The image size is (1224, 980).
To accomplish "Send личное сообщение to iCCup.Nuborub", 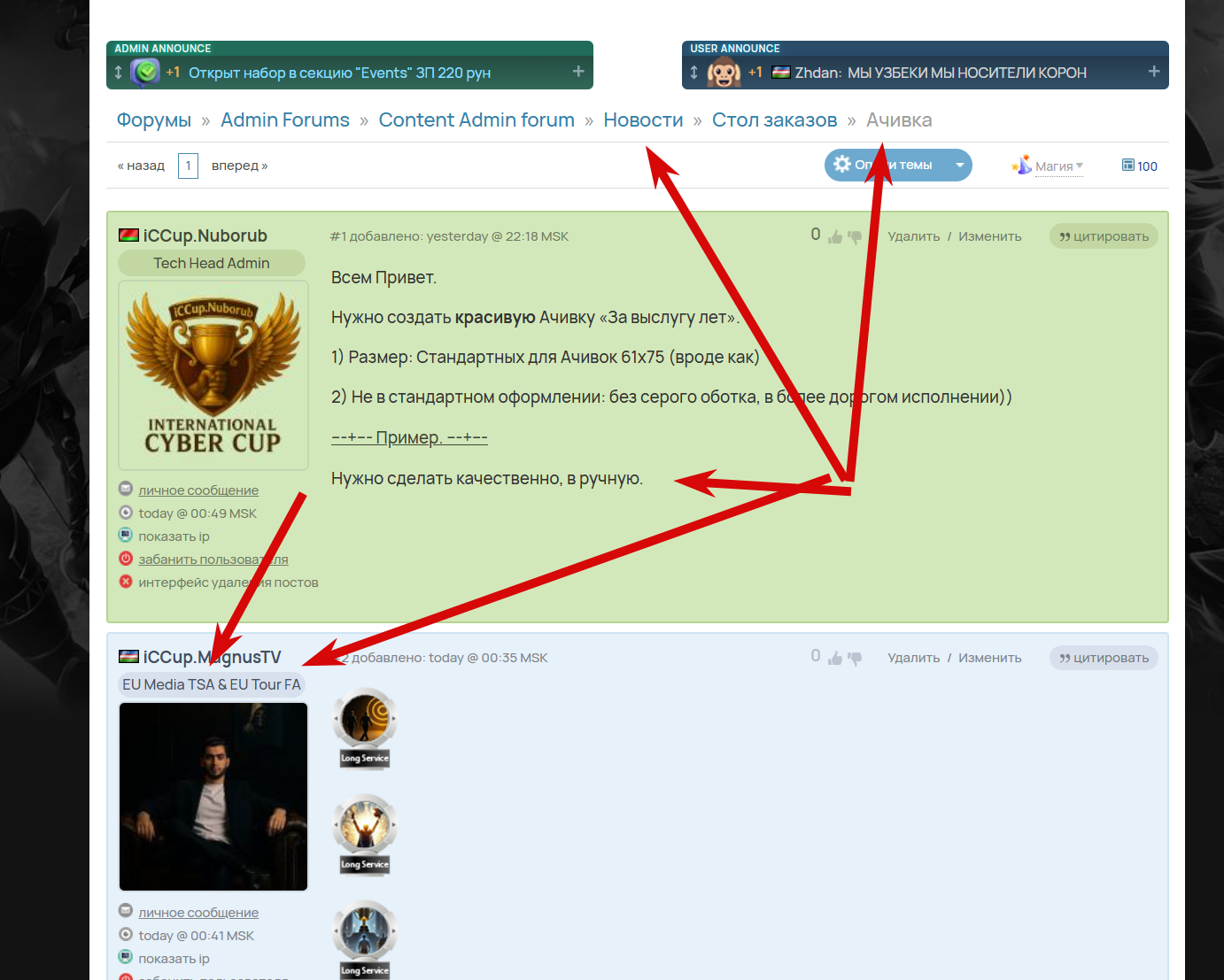I will coord(198,490).
